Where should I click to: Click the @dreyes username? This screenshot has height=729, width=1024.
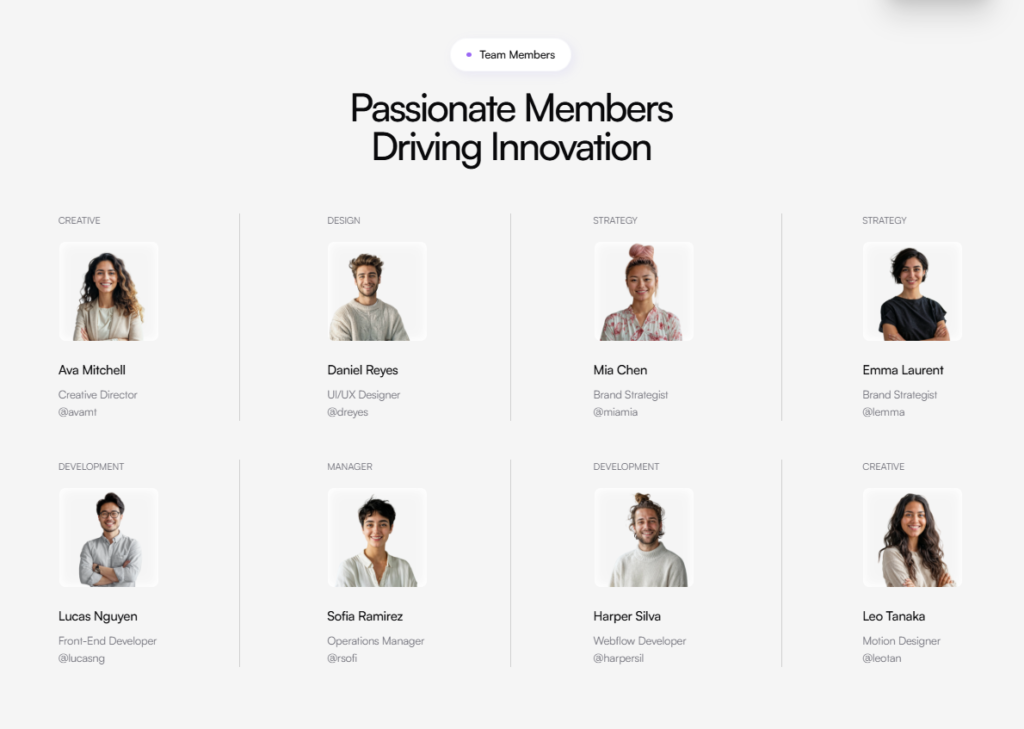pyautogui.click(x=348, y=412)
